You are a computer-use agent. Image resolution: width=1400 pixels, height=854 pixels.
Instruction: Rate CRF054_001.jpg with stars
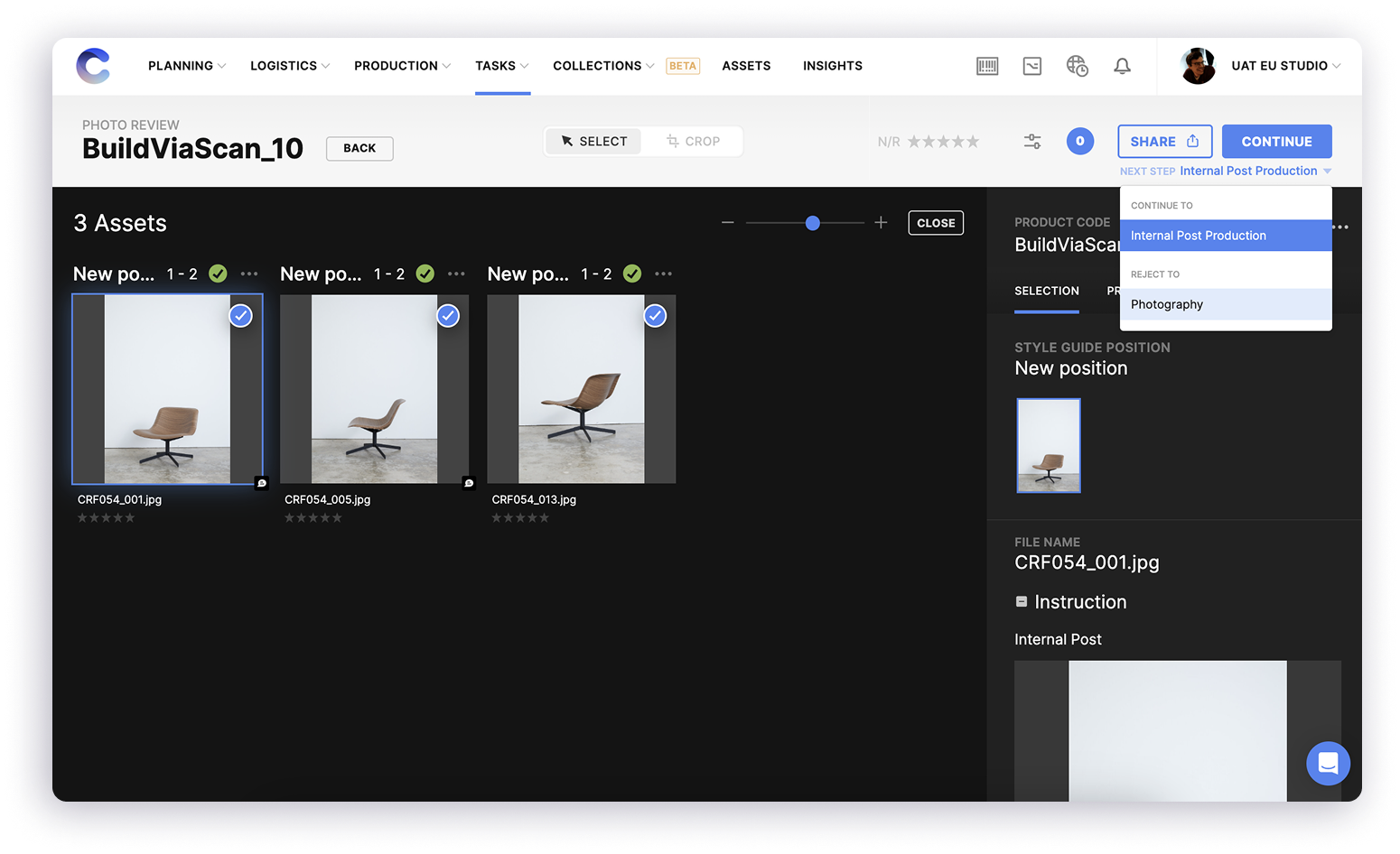[x=107, y=518]
